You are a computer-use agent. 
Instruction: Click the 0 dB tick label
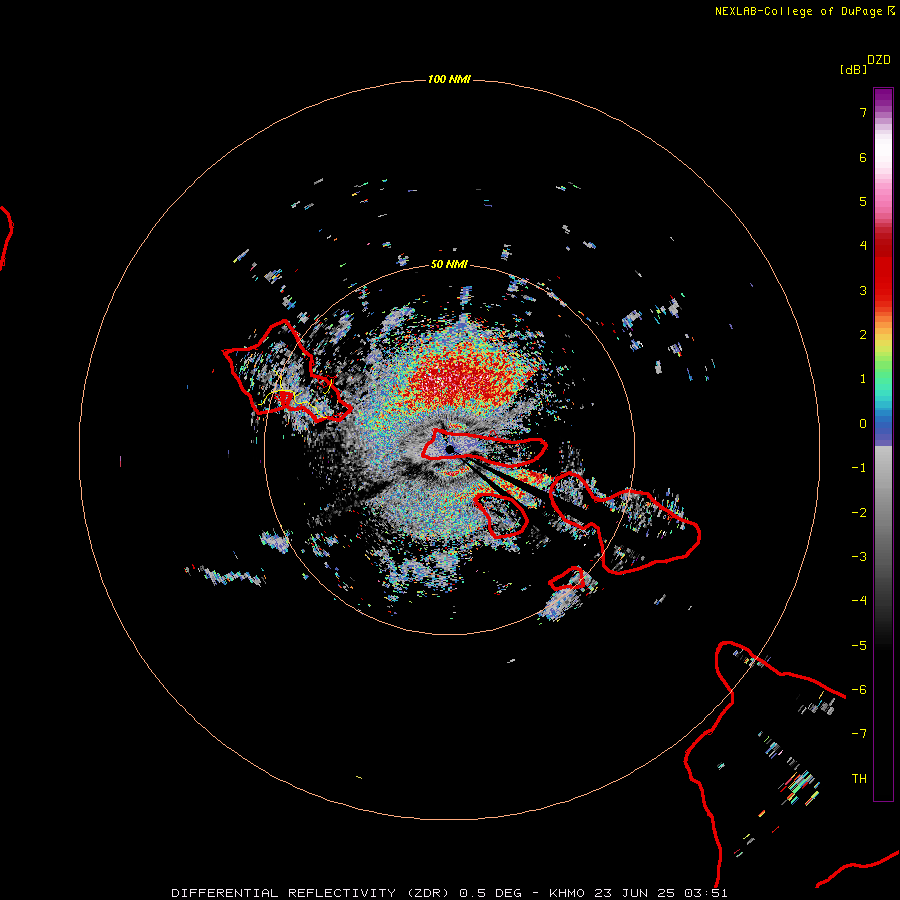[x=863, y=424]
